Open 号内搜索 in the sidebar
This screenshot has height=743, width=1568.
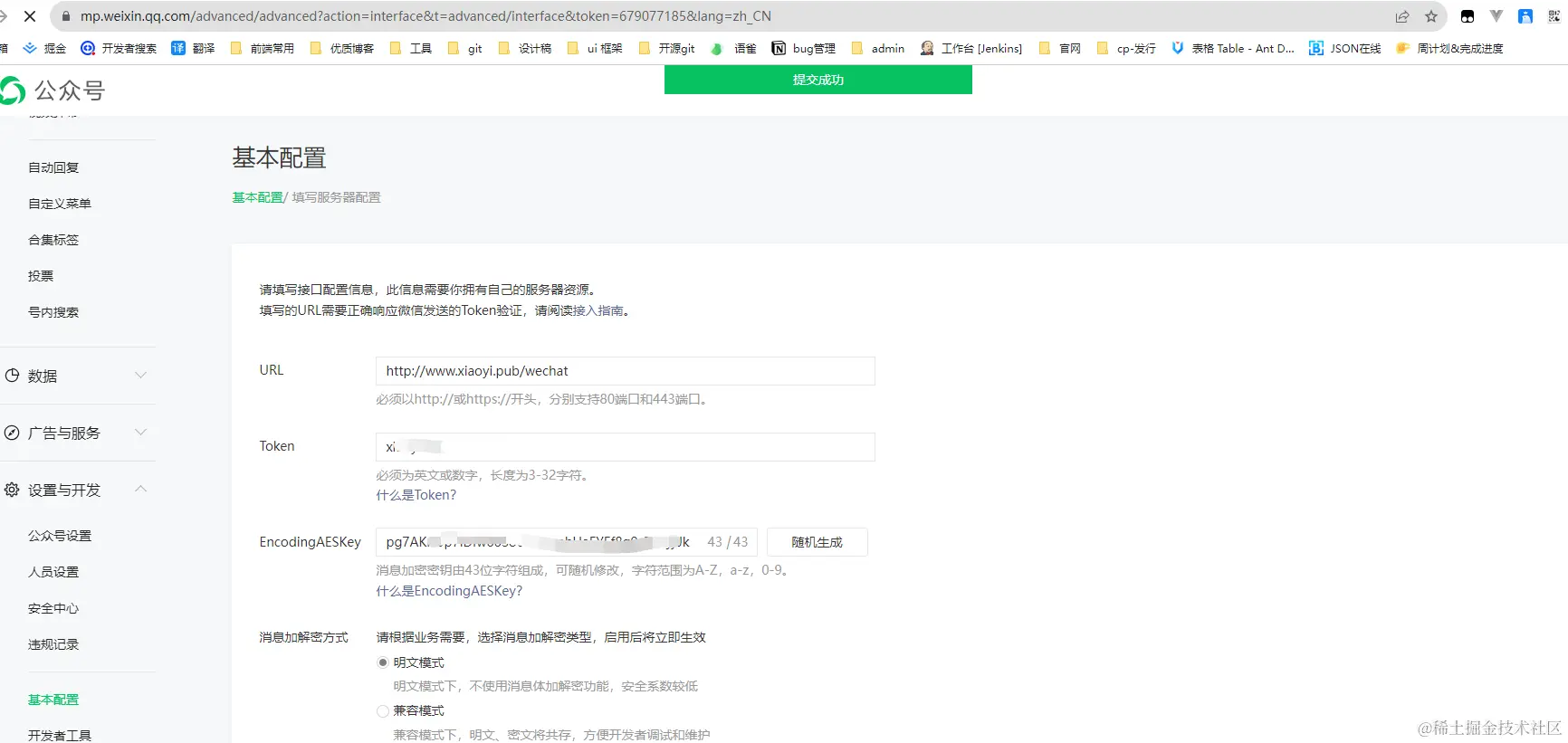pos(53,312)
